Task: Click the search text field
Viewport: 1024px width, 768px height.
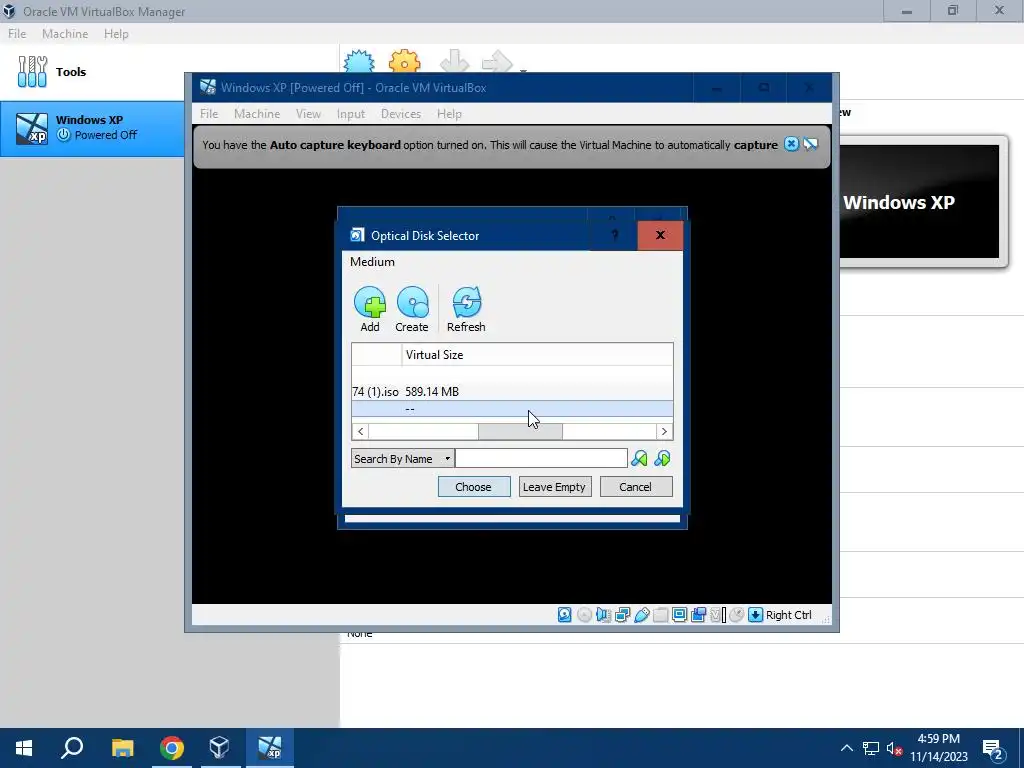Action: point(541,458)
